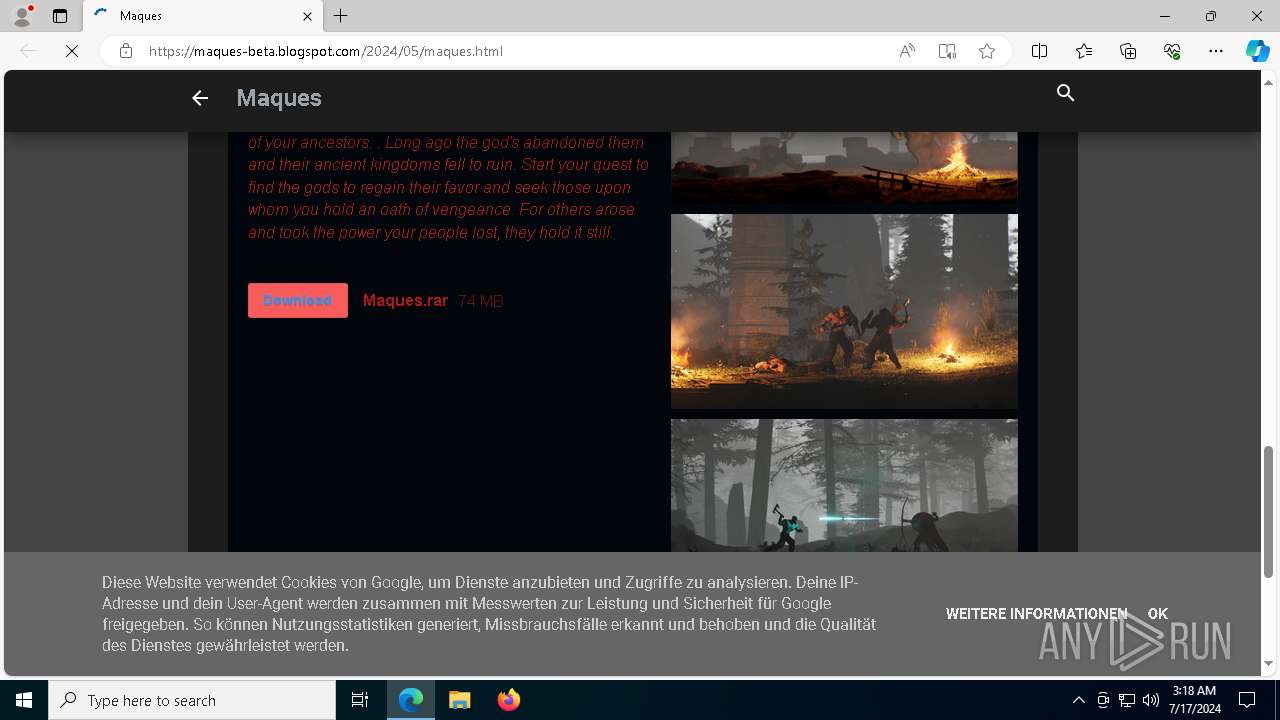Show hidden system tray icons

(1078, 700)
